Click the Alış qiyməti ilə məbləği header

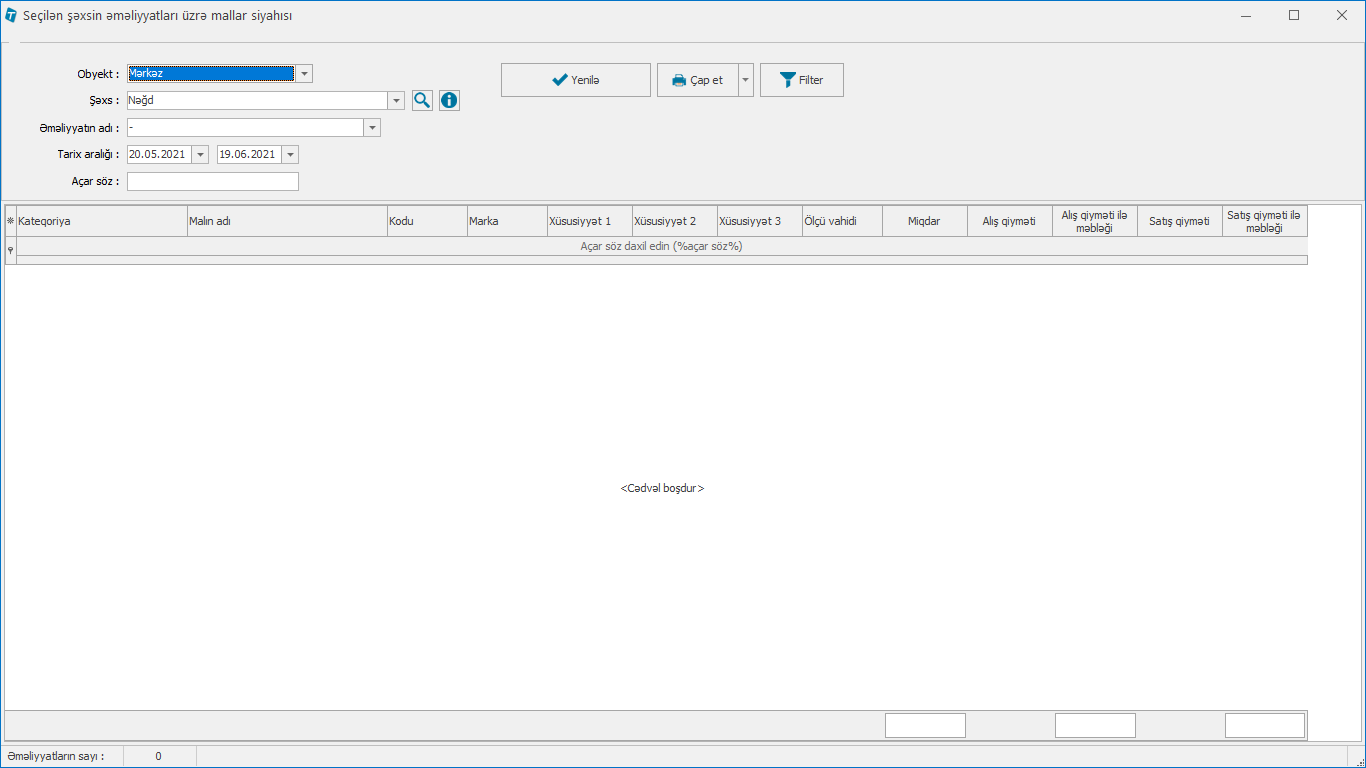click(1095, 221)
